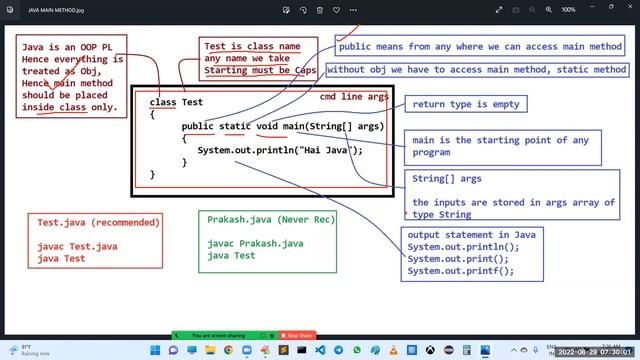
Task: Enter full screen view with the expand arrows
Action: point(499,10)
